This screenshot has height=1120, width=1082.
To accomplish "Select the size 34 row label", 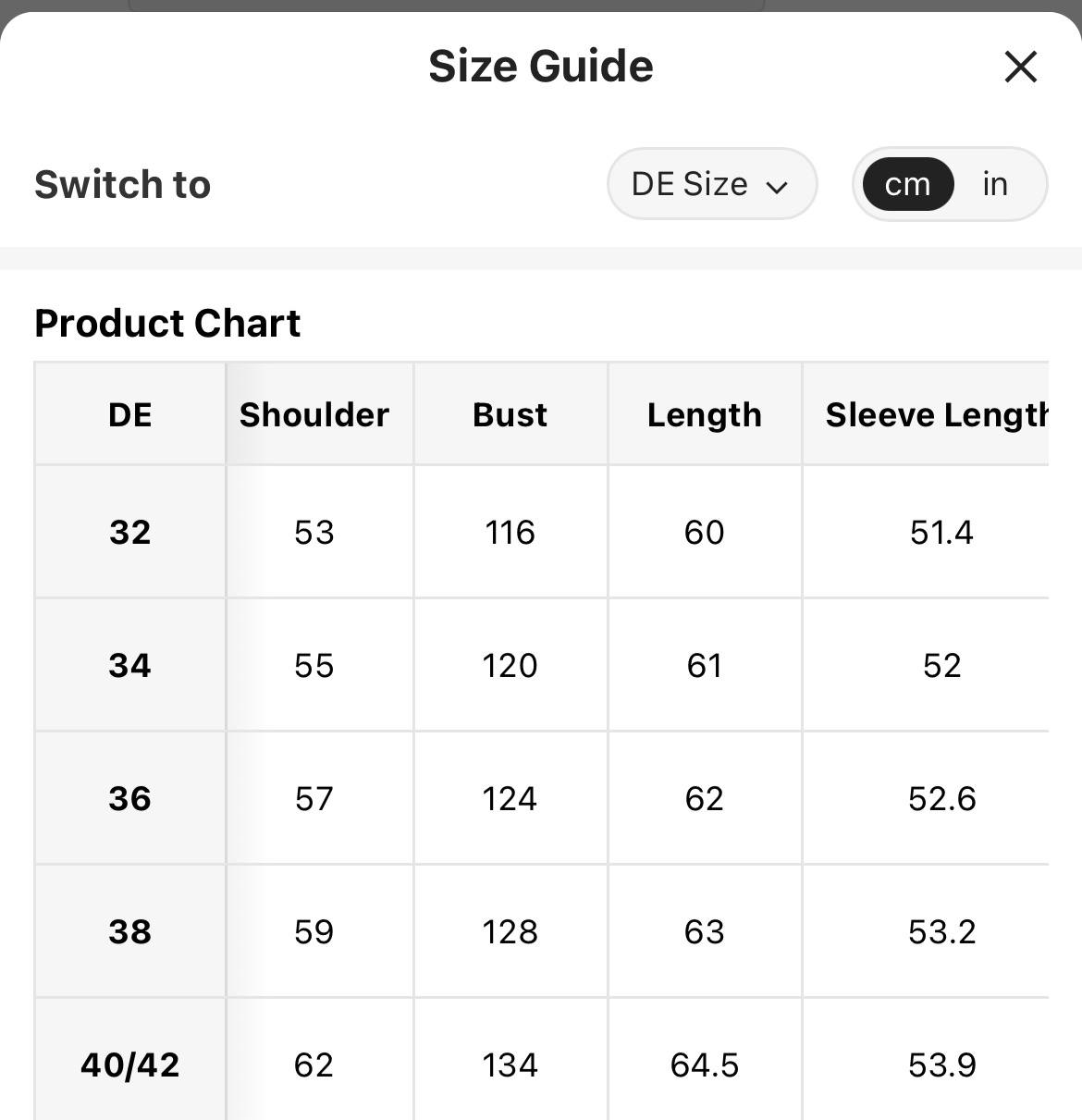I will [130, 665].
